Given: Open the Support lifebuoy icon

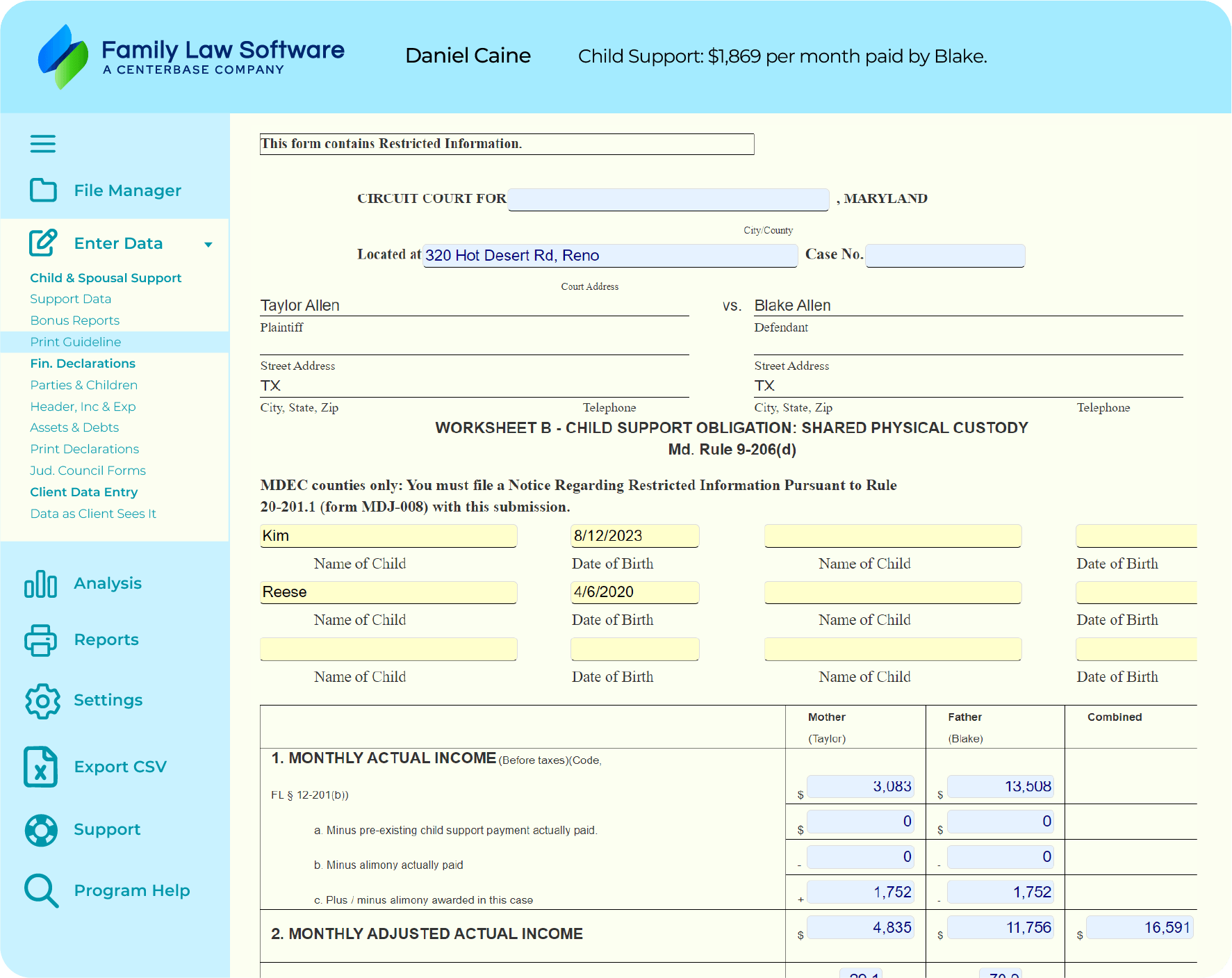Looking at the screenshot, I should pos(41,830).
